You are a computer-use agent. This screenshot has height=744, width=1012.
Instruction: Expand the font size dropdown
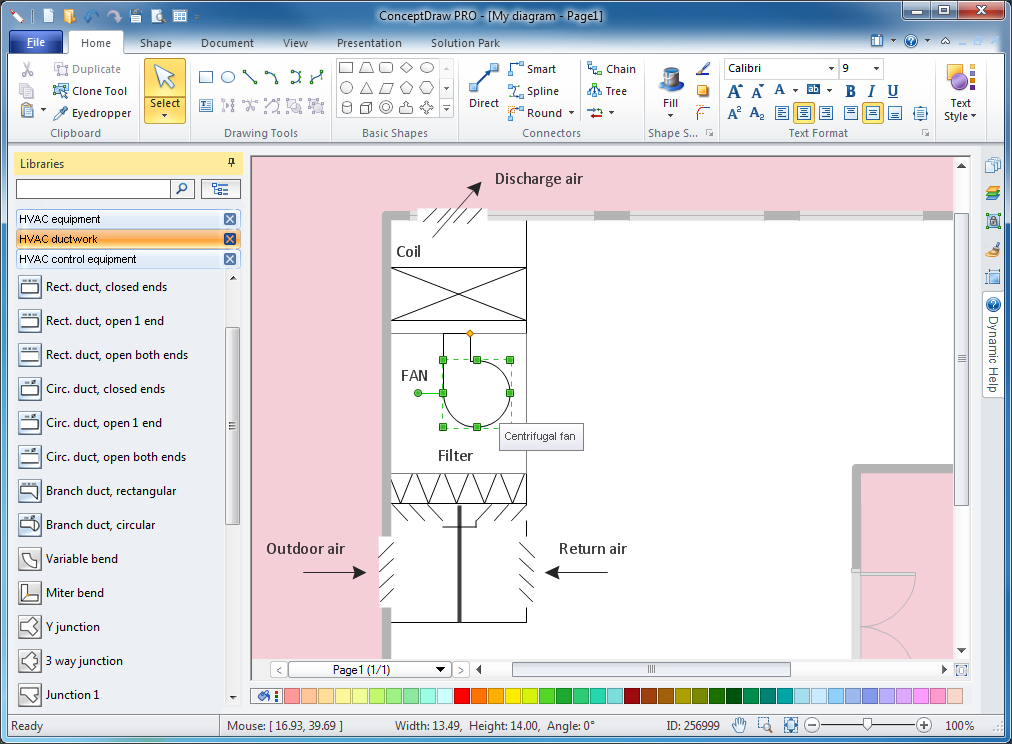876,68
